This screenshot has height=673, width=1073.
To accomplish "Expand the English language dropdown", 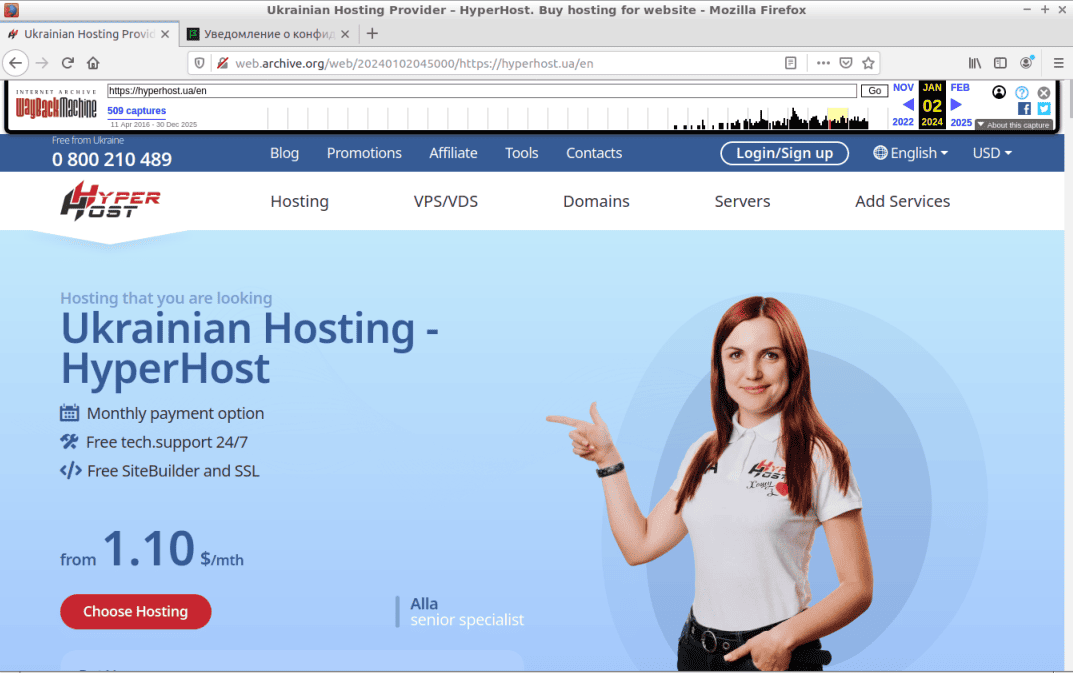I will pos(909,153).
